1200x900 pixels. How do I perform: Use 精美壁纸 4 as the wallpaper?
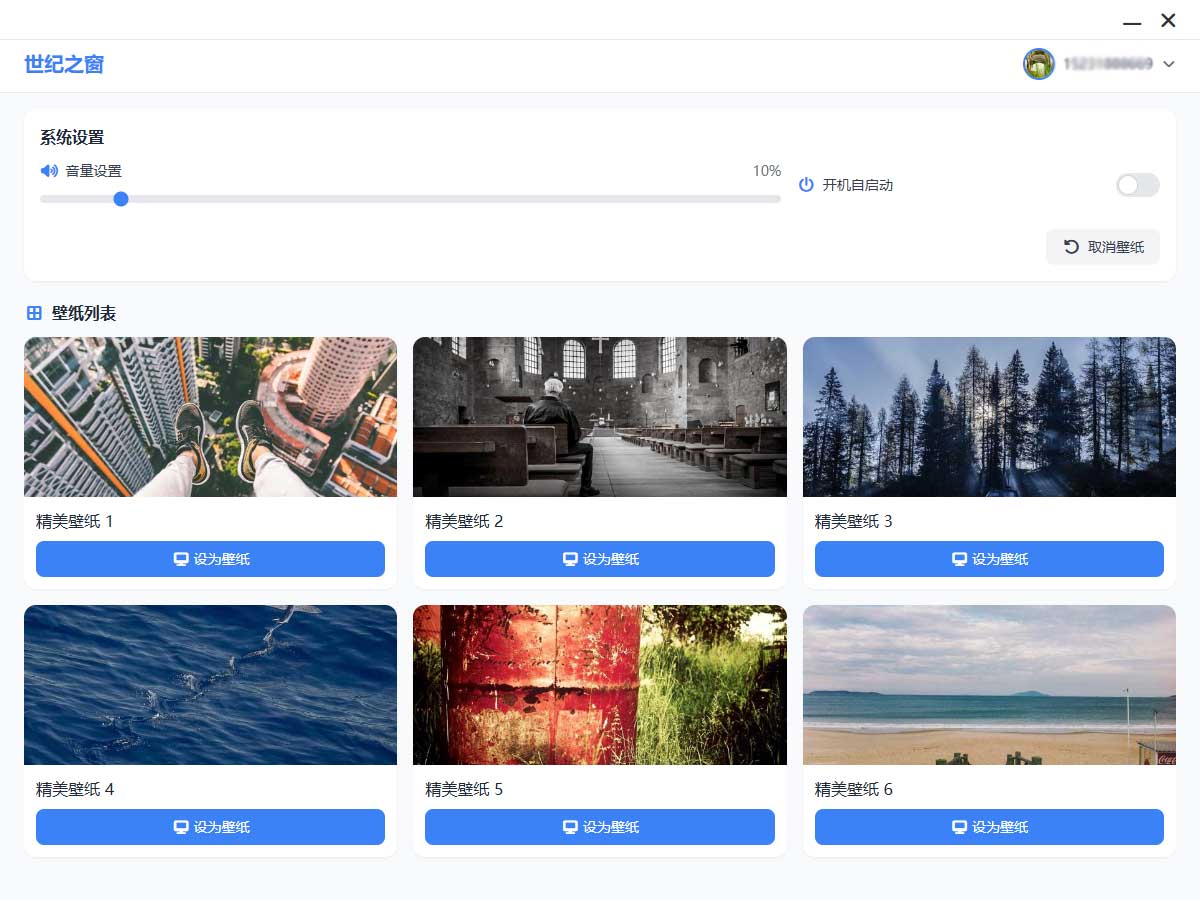click(210, 827)
